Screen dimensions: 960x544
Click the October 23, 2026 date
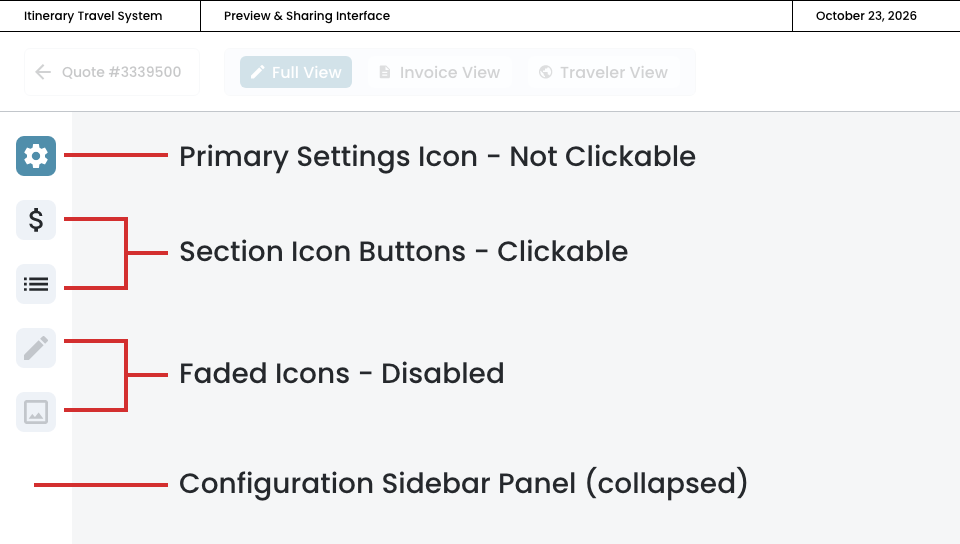866,16
